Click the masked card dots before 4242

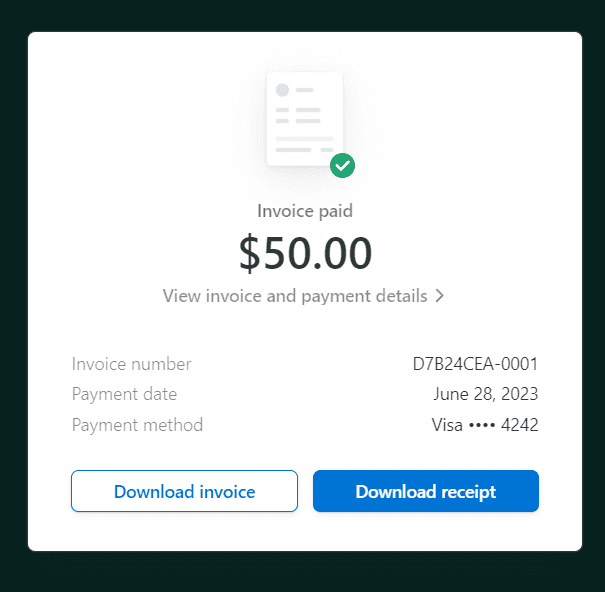pos(482,425)
